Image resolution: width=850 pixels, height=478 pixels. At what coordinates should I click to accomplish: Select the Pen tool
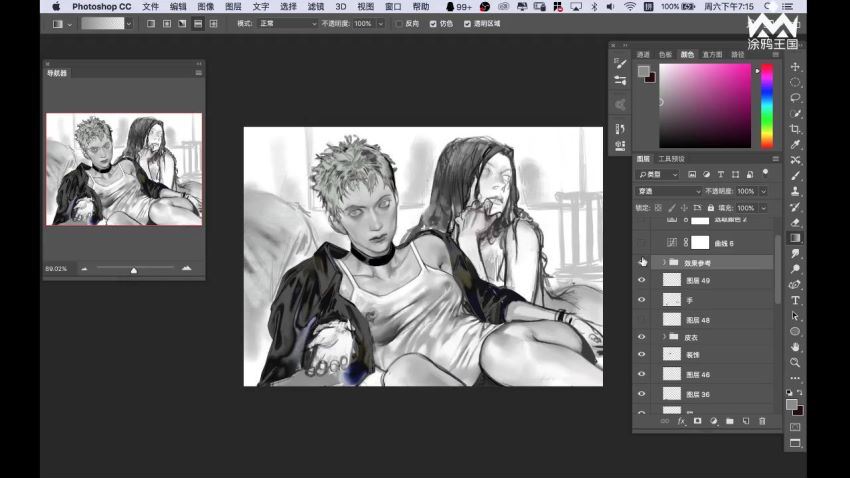coord(795,285)
